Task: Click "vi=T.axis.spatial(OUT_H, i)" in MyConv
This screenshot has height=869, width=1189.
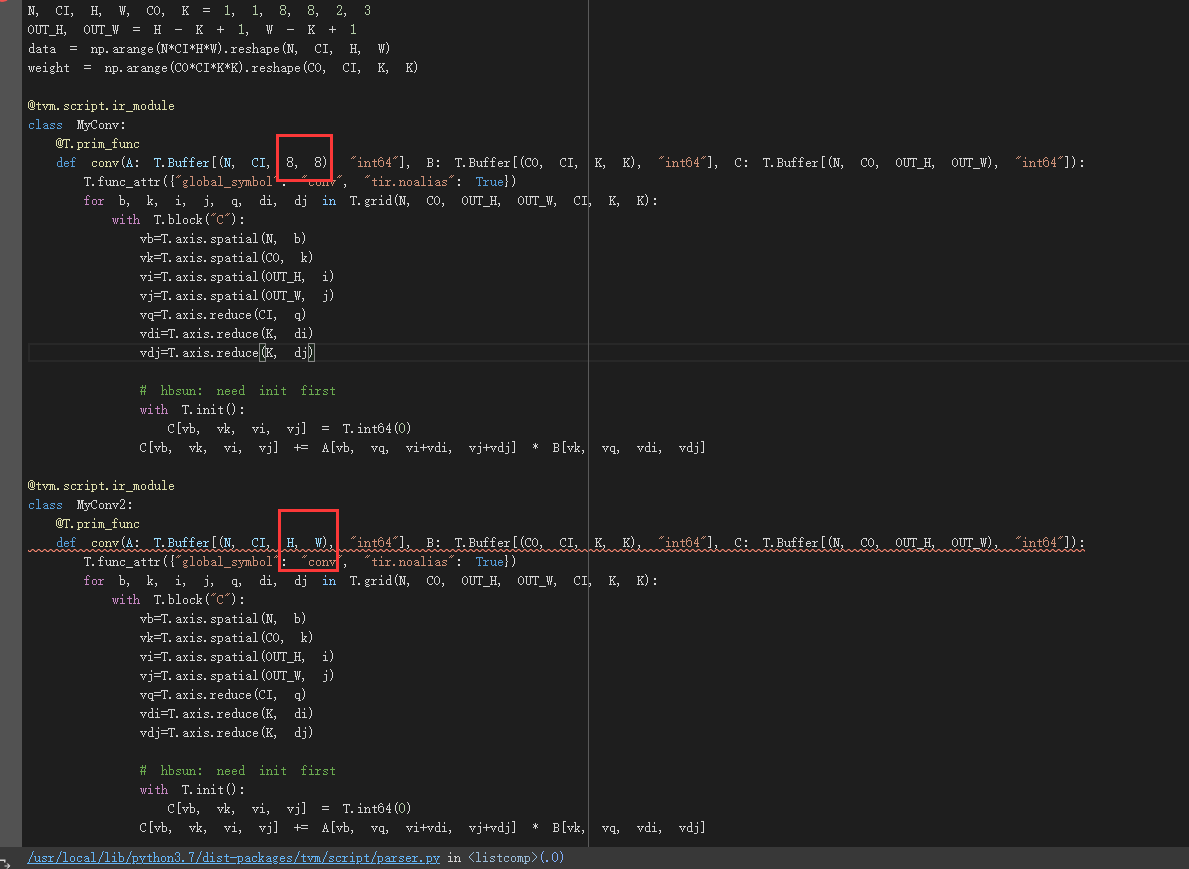Action: coord(237,276)
